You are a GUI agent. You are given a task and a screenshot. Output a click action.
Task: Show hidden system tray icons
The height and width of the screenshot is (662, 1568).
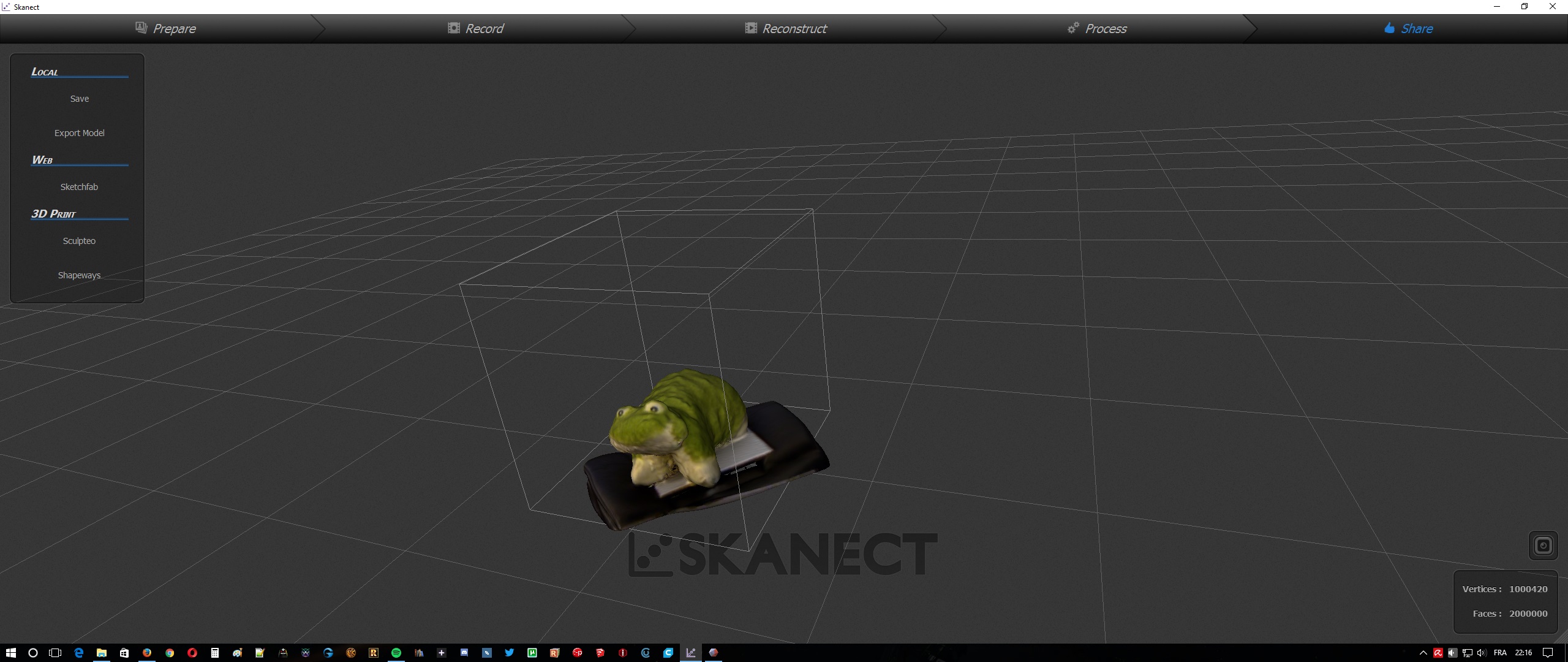coord(1423,653)
